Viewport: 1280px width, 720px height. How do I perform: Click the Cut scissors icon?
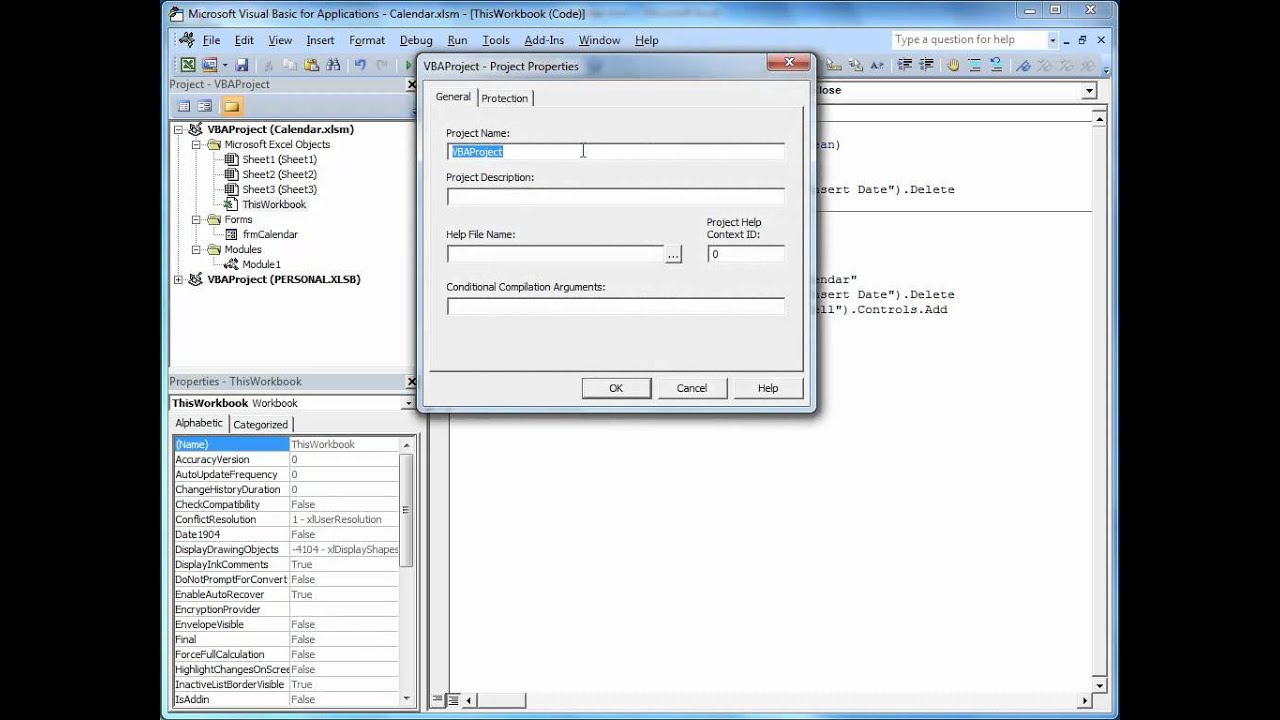click(268, 65)
